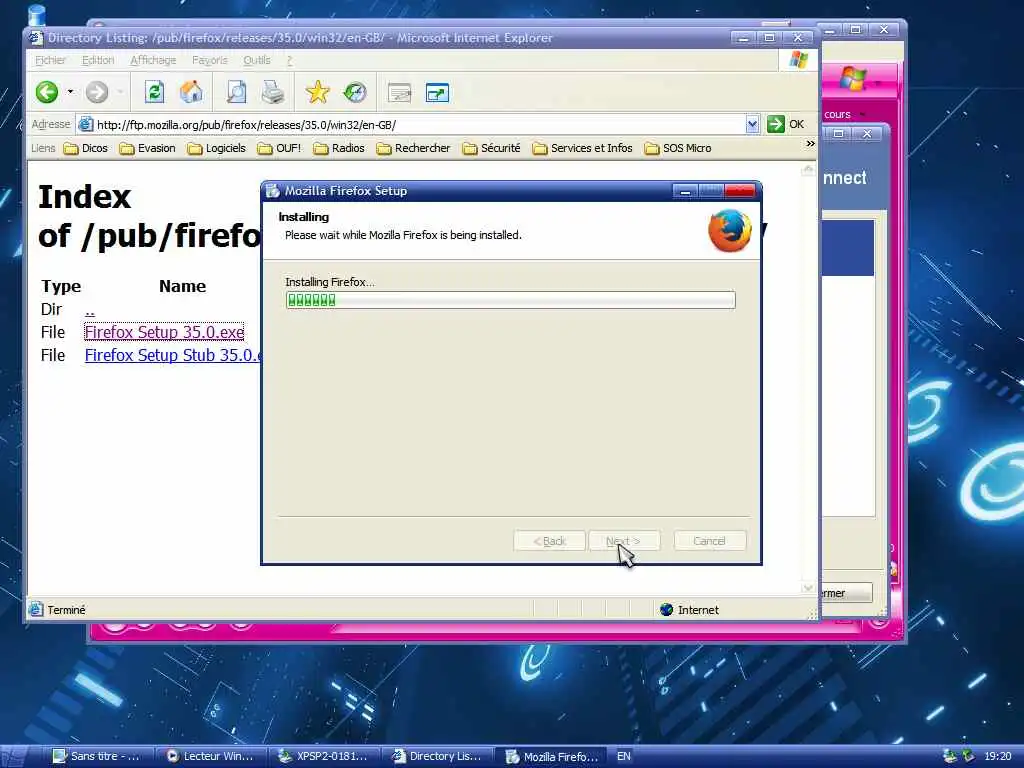
Task: Click the 'Terminé' status bar text
Action: tap(66, 610)
